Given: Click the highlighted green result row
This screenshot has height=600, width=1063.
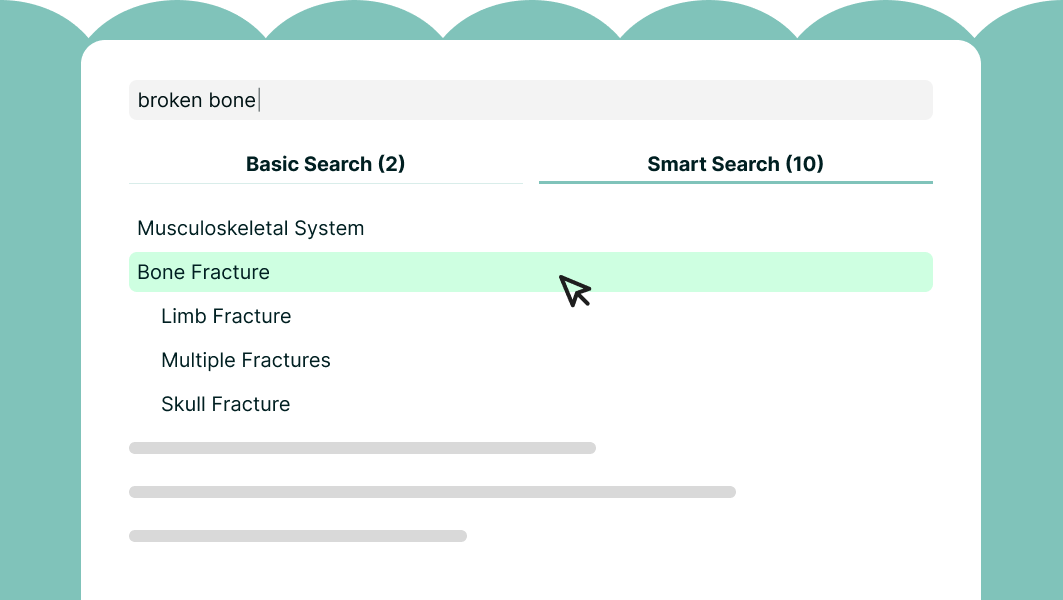Looking at the screenshot, I should (x=530, y=271).
